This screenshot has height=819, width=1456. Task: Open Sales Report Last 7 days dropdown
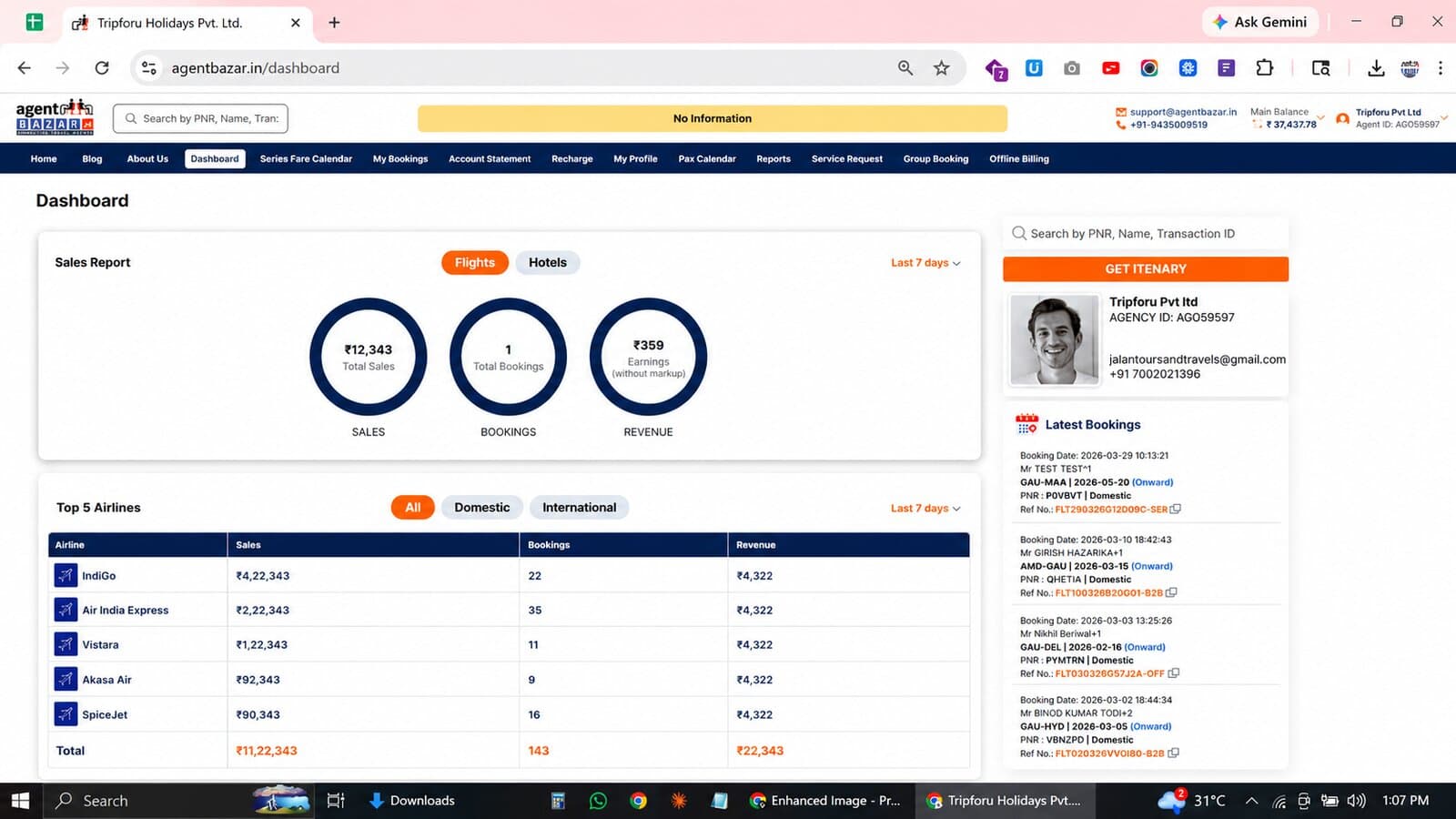(925, 263)
